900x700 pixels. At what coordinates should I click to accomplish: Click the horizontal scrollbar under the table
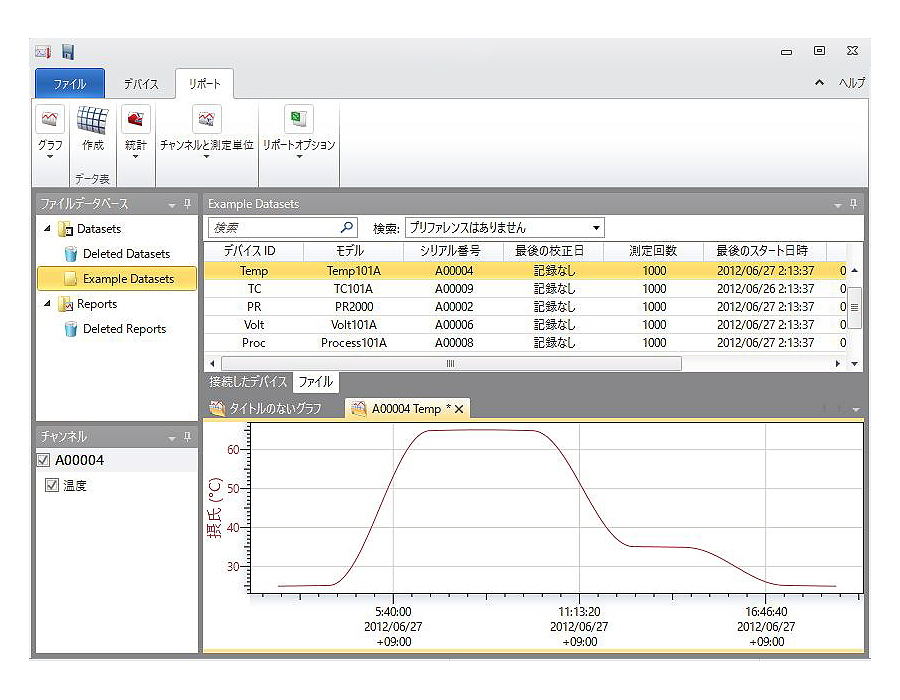450,364
